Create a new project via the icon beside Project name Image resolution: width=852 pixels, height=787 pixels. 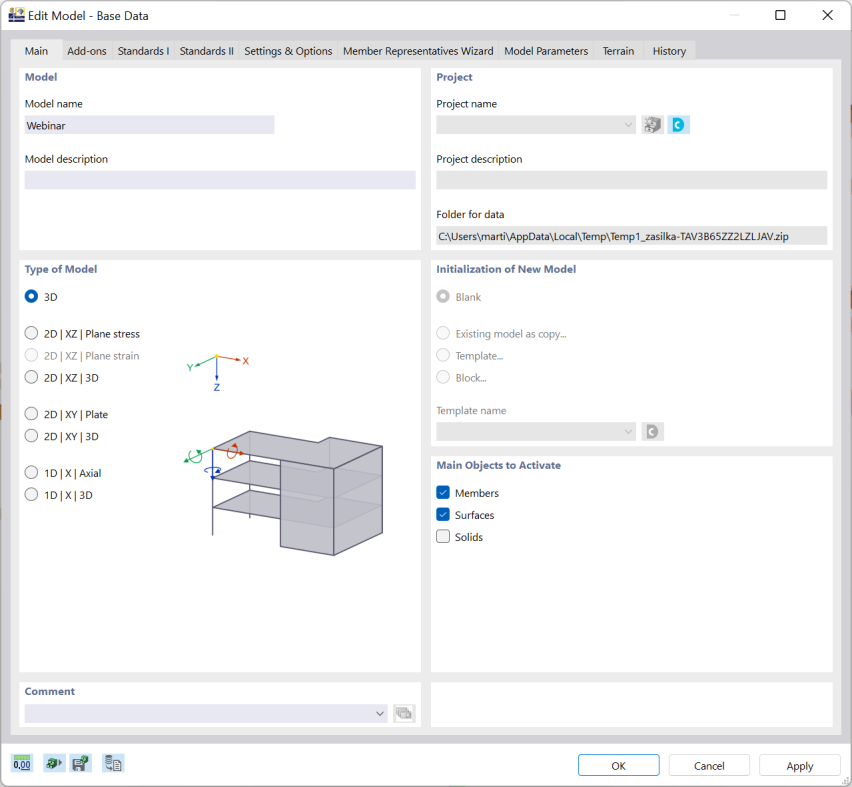[x=652, y=124]
